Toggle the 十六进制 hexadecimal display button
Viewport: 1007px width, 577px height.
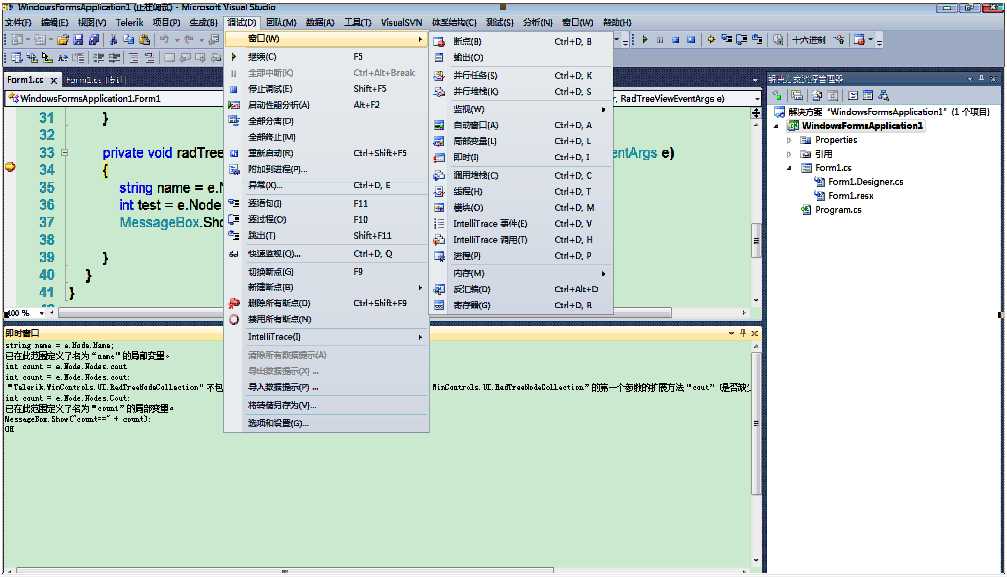[x=809, y=40]
